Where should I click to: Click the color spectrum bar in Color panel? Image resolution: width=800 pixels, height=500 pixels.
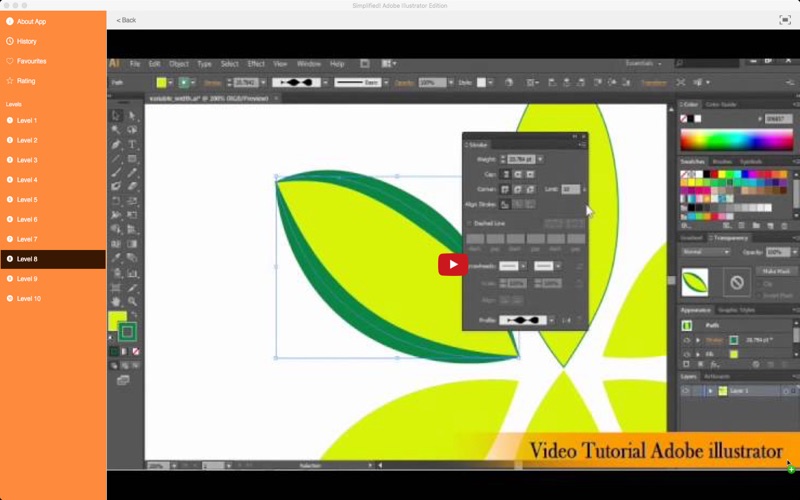click(736, 140)
